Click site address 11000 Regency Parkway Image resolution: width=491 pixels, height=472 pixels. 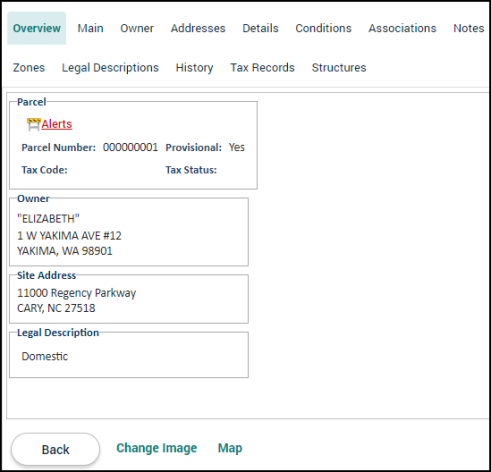(x=77, y=293)
